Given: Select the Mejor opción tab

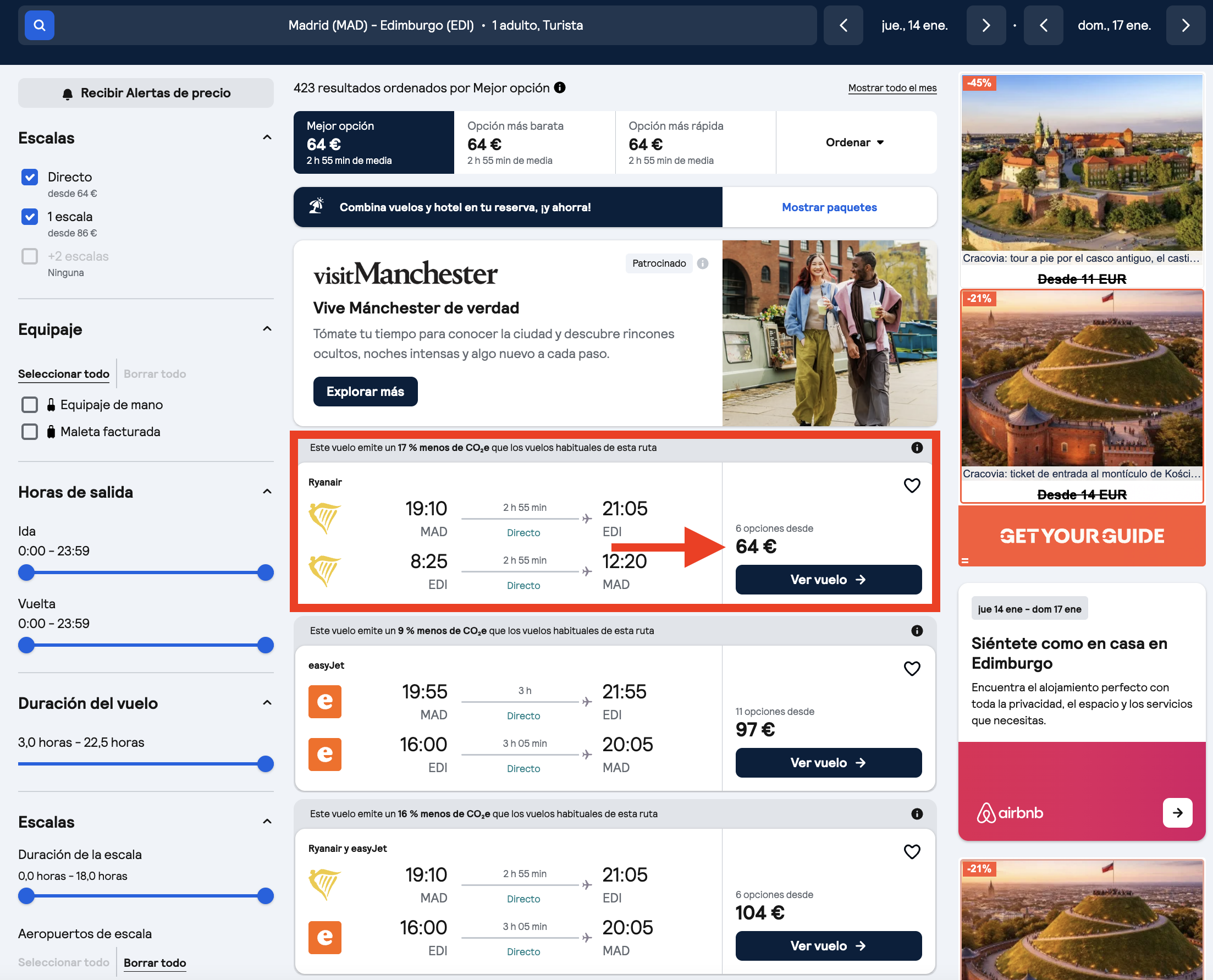Looking at the screenshot, I should (x=374, y=142).
